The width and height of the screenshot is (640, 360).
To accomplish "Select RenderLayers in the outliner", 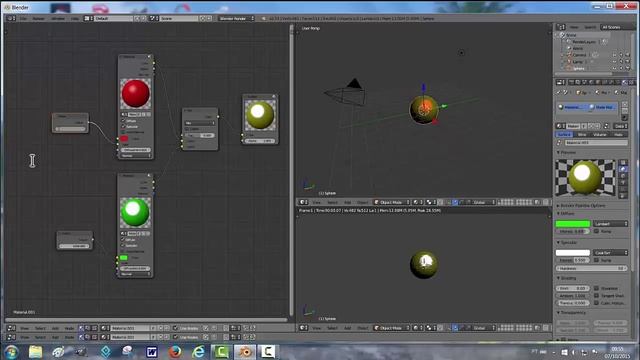I will pyautogui.click(x=584, y=42).
